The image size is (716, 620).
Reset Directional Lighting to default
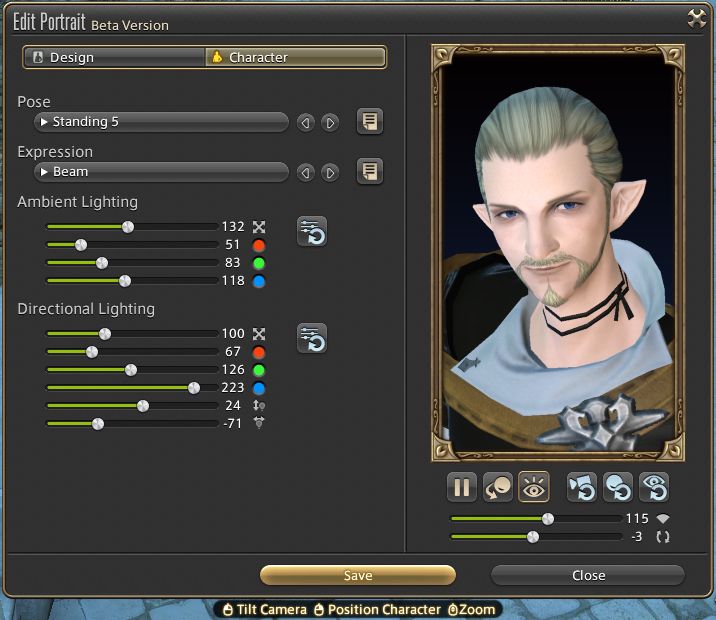click(312, 338)
